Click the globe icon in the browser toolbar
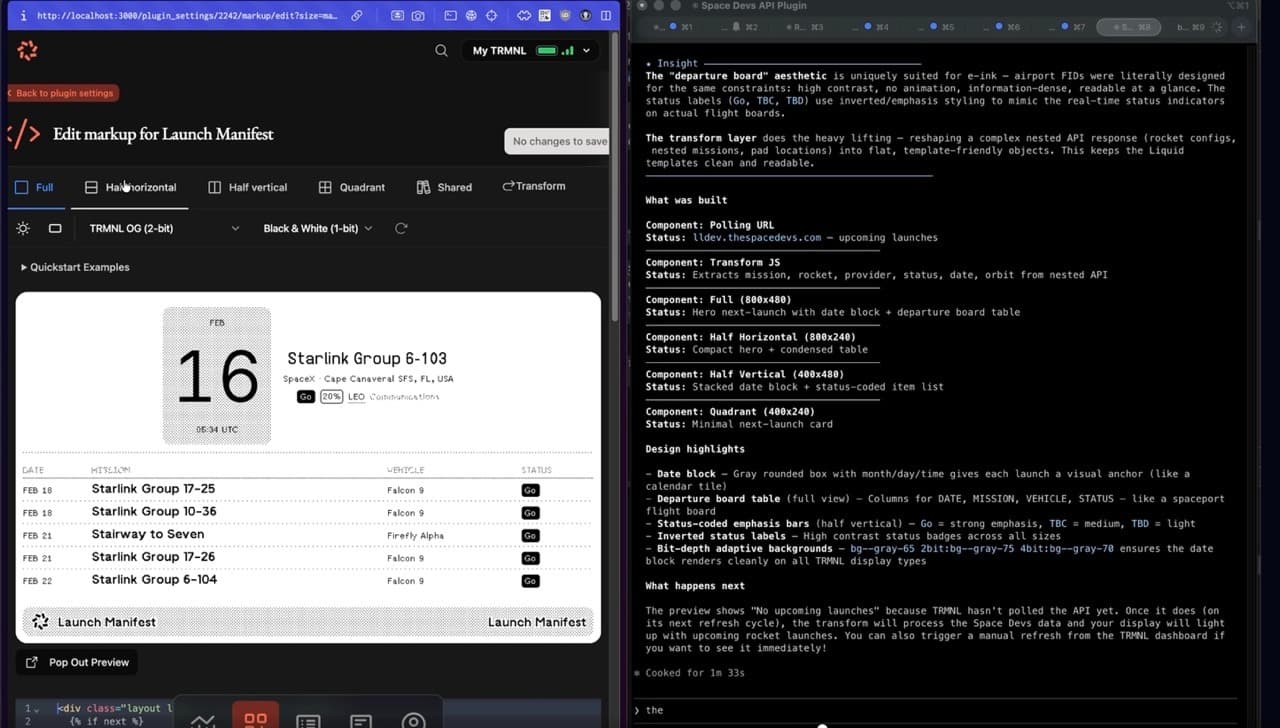 pos(470,16)
